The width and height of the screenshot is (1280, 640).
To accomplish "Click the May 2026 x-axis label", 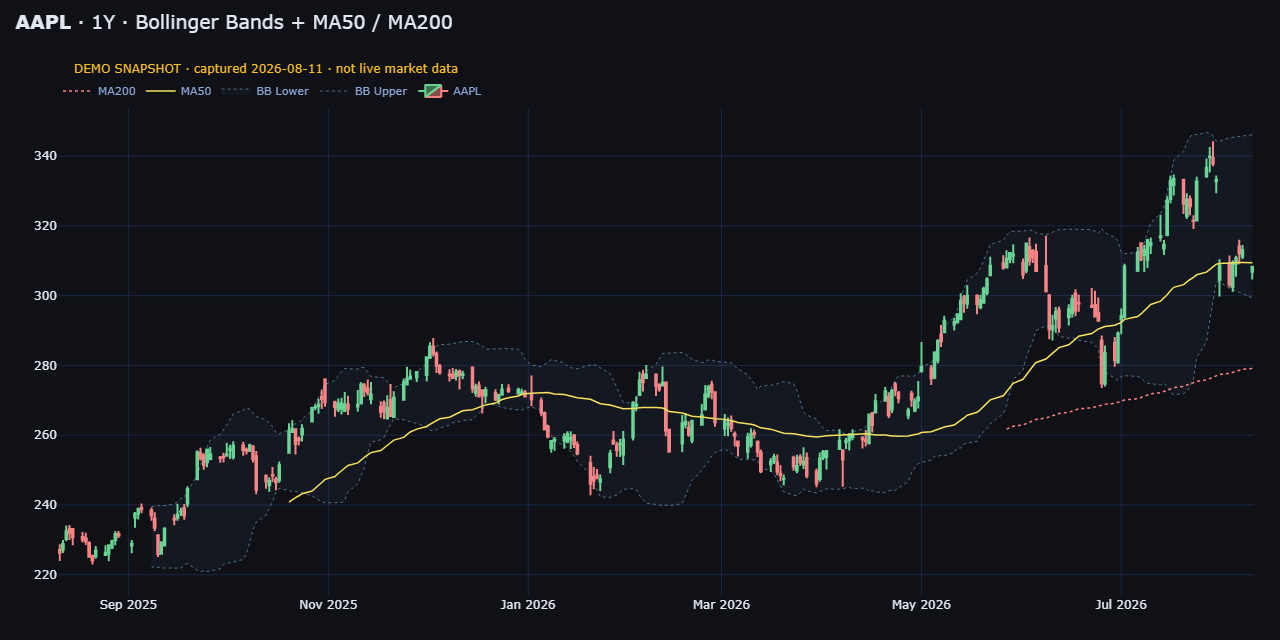I will coord(921,605).
